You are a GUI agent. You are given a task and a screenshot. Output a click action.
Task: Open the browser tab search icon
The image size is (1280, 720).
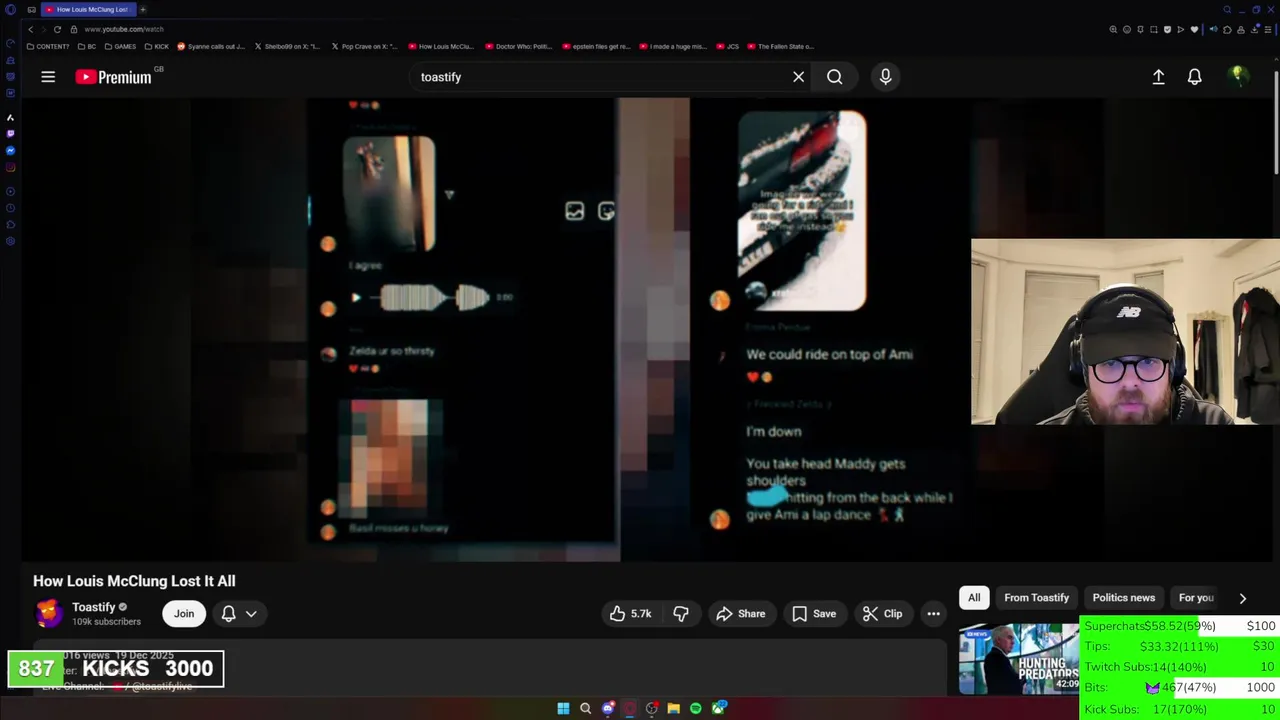(1227, 9)
